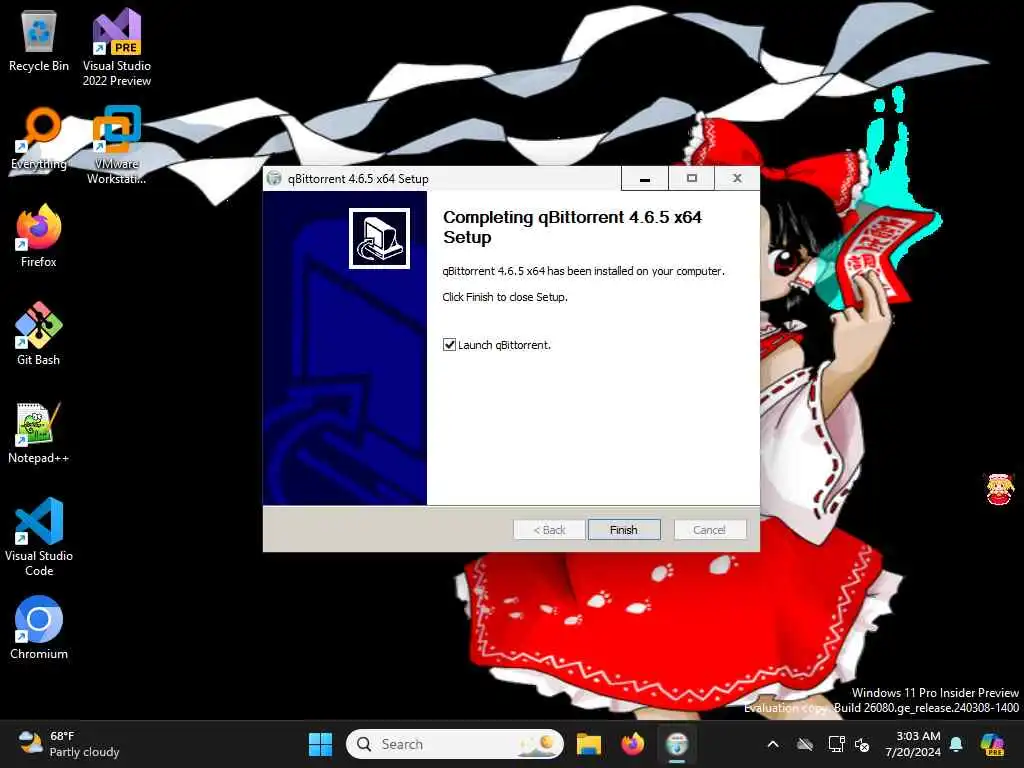Click the small desktop mascot character
This screenshot has height=768, width=1024.
[999, 490]
